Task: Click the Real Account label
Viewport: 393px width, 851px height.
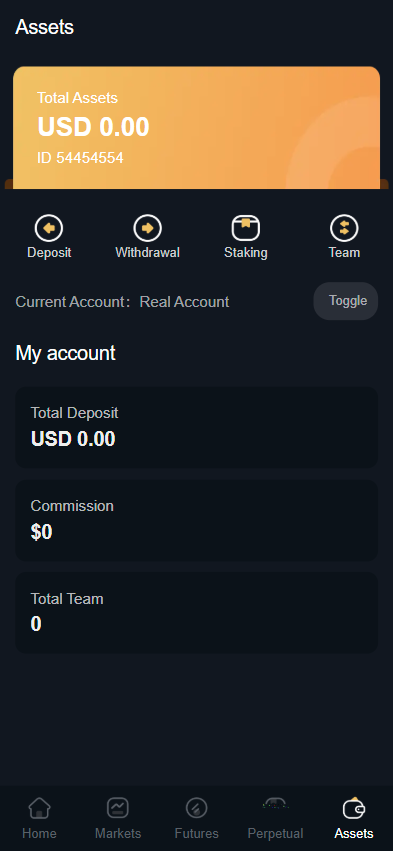Action: click(x=184, y=302)
